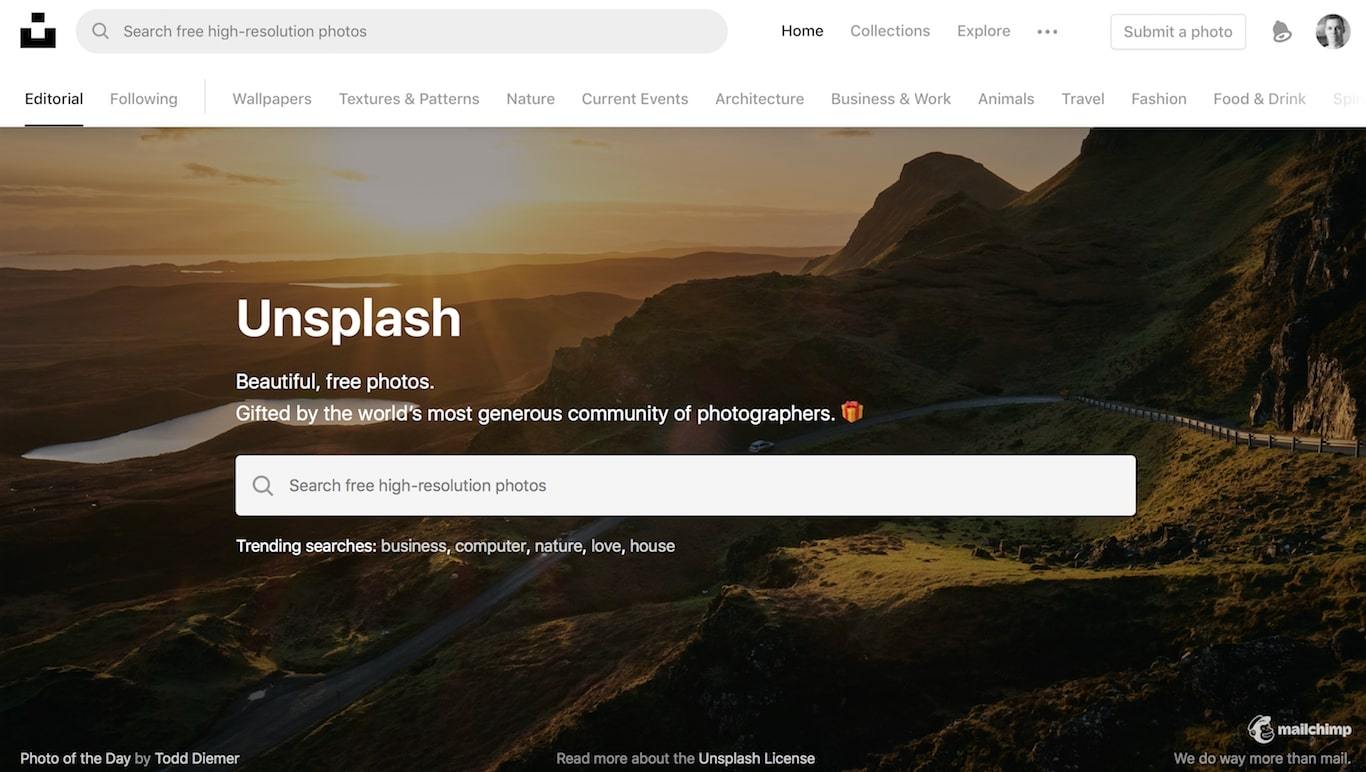Open Business & Work category
The width and height of the screenshot is (1366, 772).
click(891, 99)
